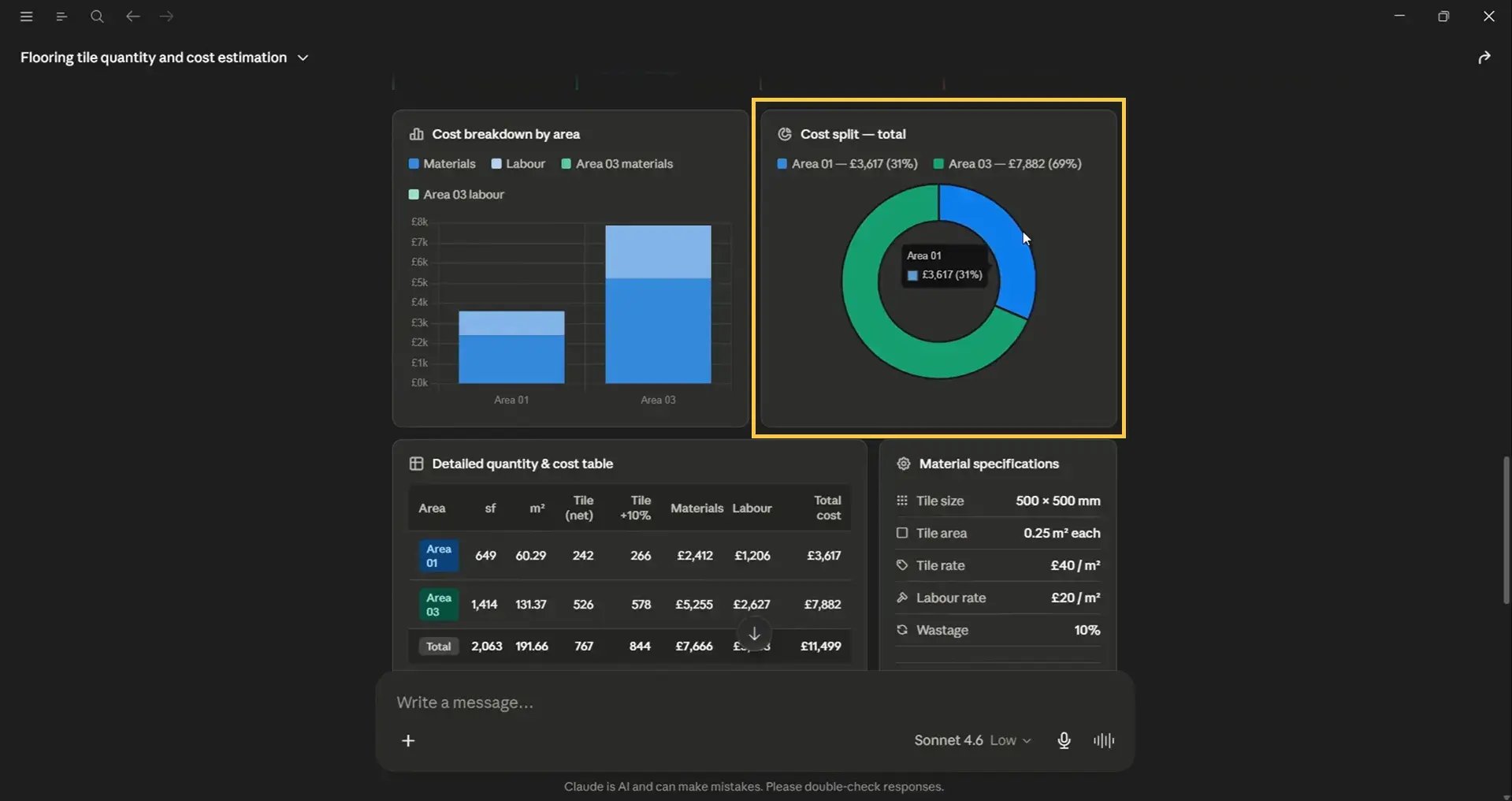Click the Area 03 table badge
Image resolution: width=1512 pixels, height=801 pixels.
click(438, 605)
